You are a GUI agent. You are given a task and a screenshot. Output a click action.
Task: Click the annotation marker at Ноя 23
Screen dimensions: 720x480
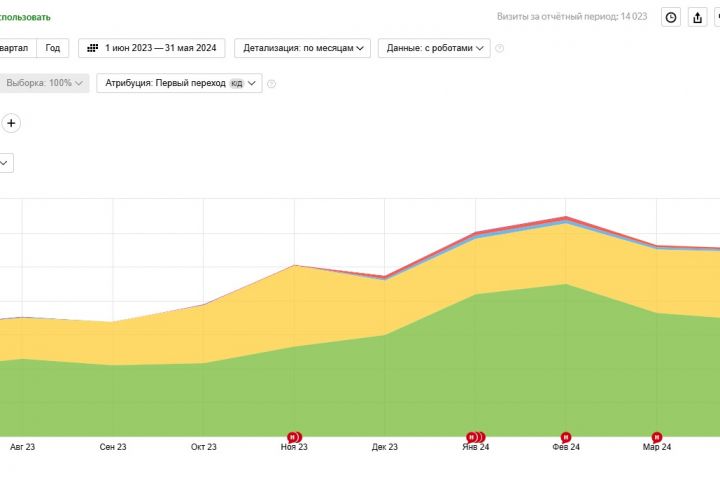[x=294, y=437]
